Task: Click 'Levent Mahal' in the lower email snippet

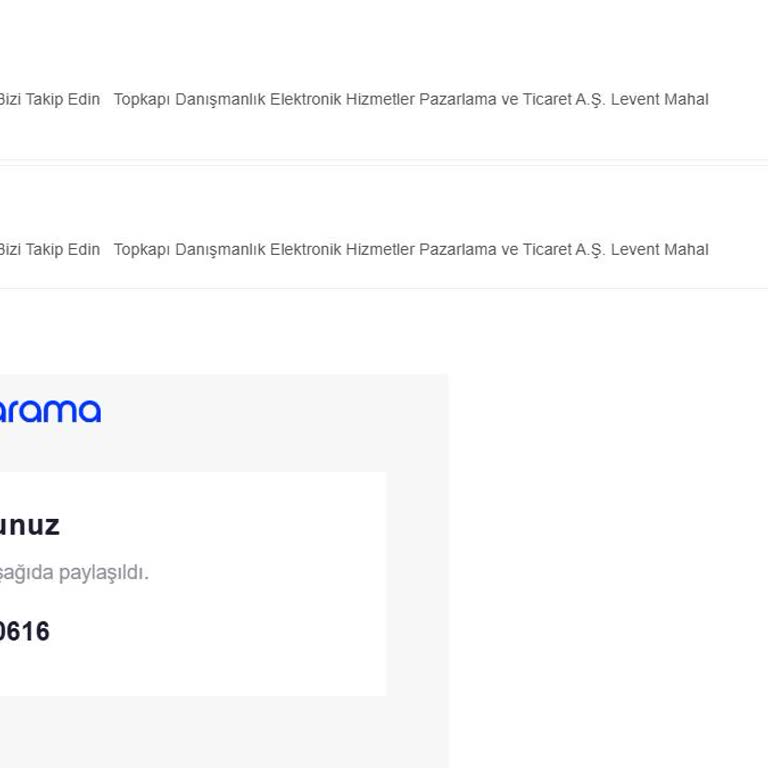Action: 659,249
